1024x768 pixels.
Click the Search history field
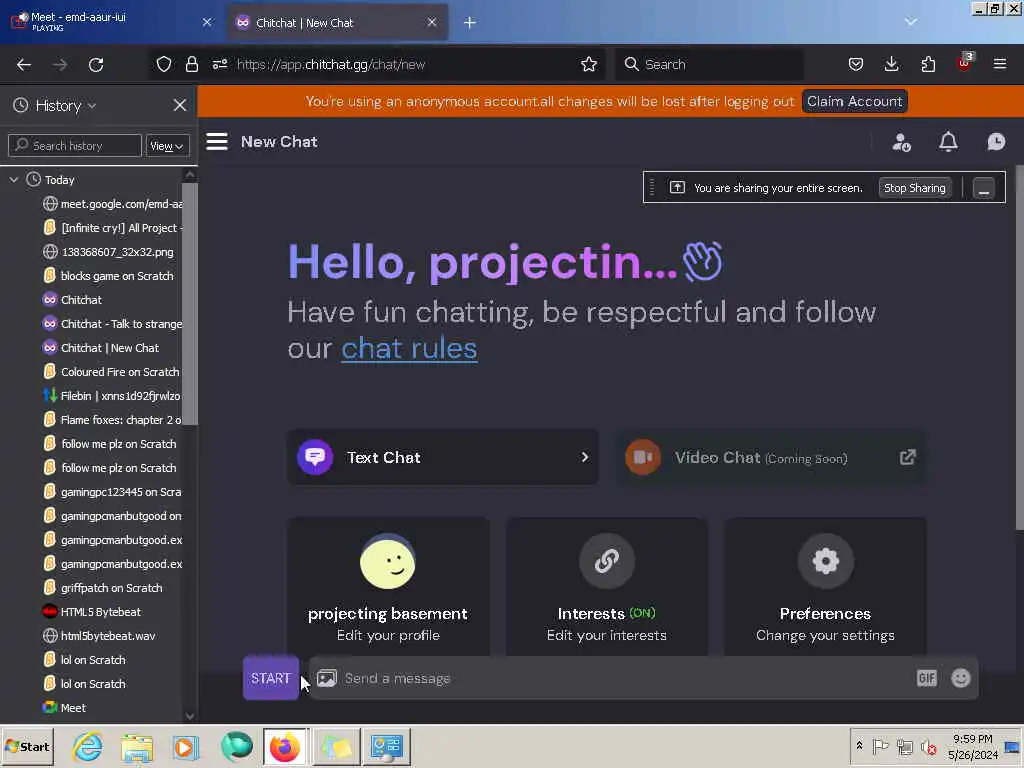[74, 145]
